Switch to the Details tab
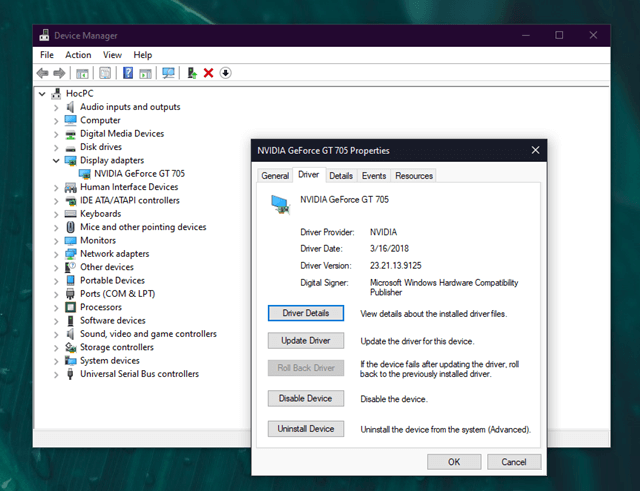The image size is (640, 491). coord(341,176)
